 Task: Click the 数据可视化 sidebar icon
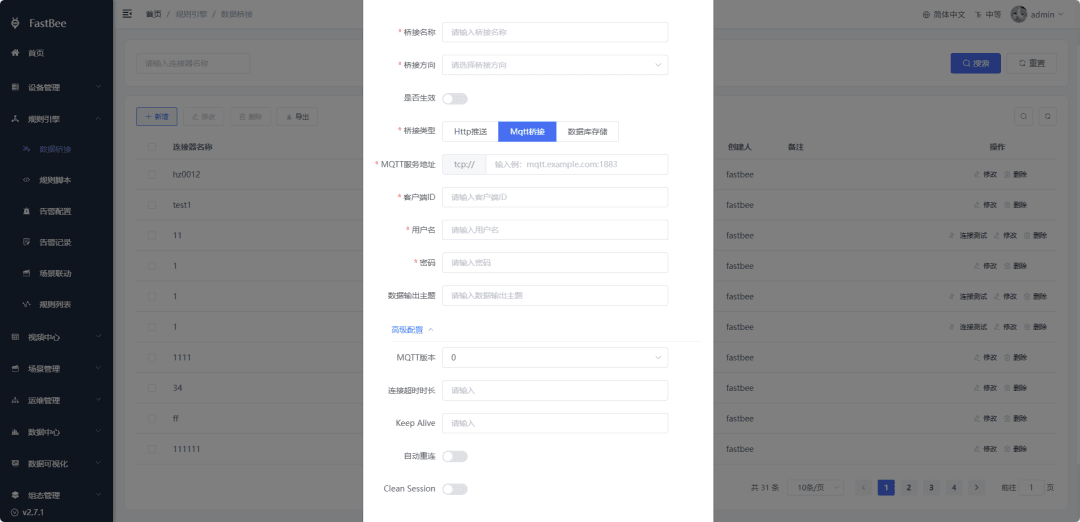coord(15,463)
